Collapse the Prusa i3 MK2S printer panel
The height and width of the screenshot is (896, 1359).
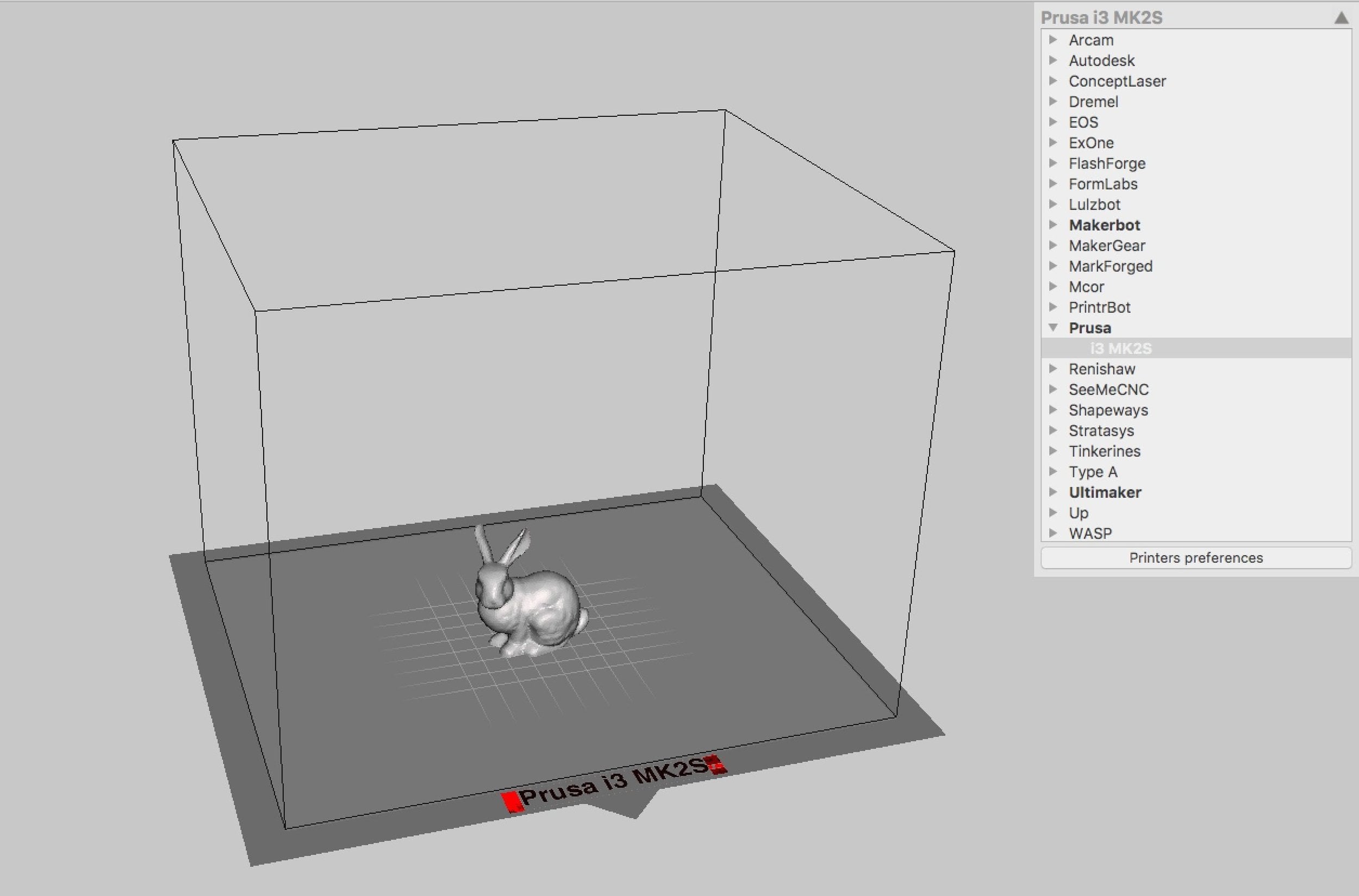click(1341, 18)
